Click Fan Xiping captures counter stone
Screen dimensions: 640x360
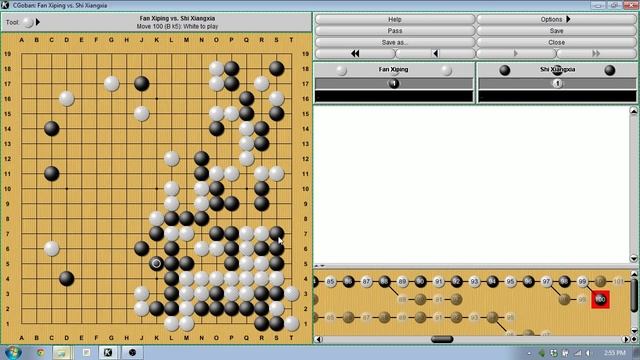(x=393, y=84)
